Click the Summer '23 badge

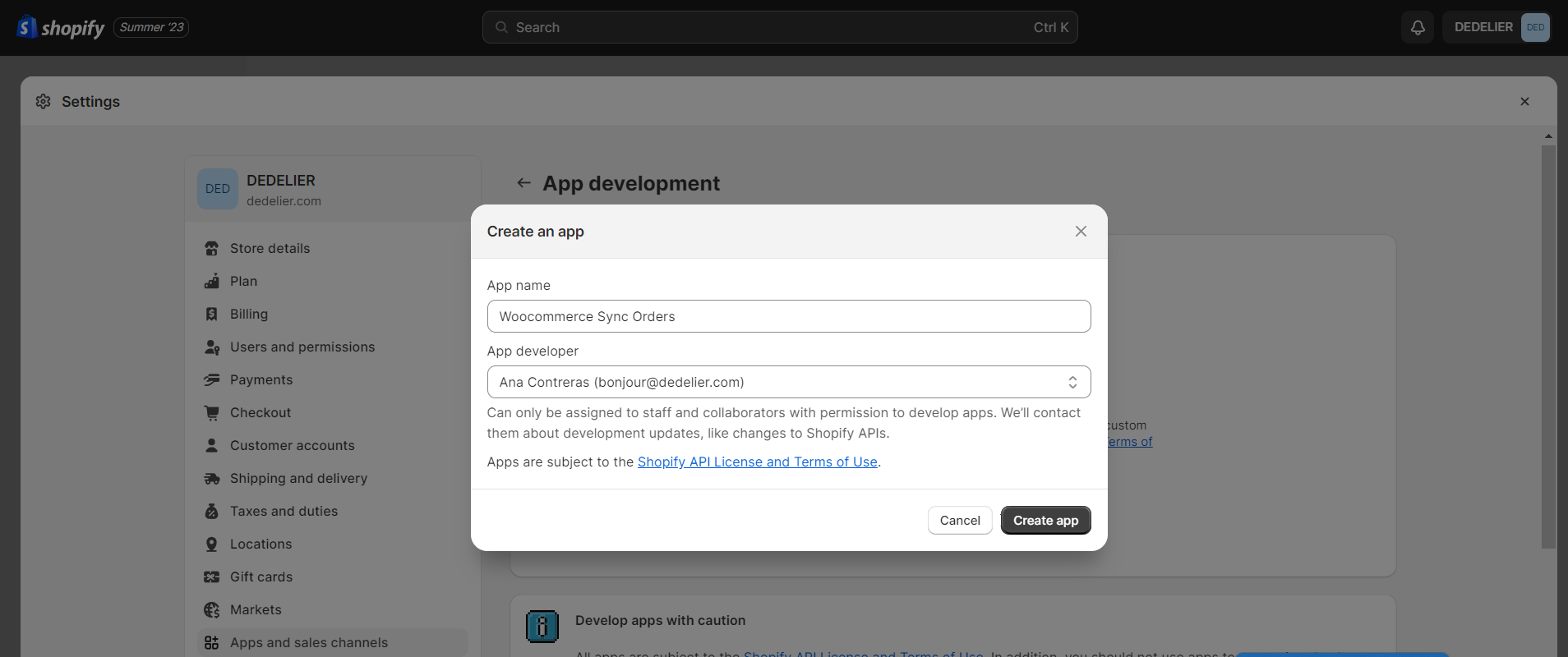click(x=151, y=27)
